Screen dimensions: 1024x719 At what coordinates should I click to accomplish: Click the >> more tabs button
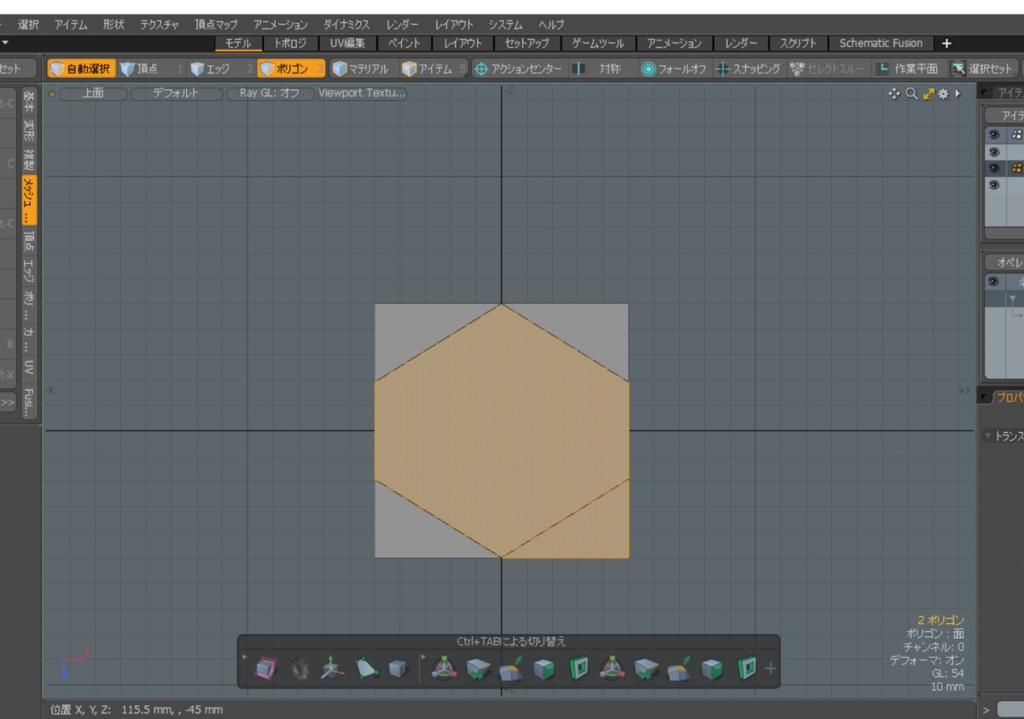point(8,403)
